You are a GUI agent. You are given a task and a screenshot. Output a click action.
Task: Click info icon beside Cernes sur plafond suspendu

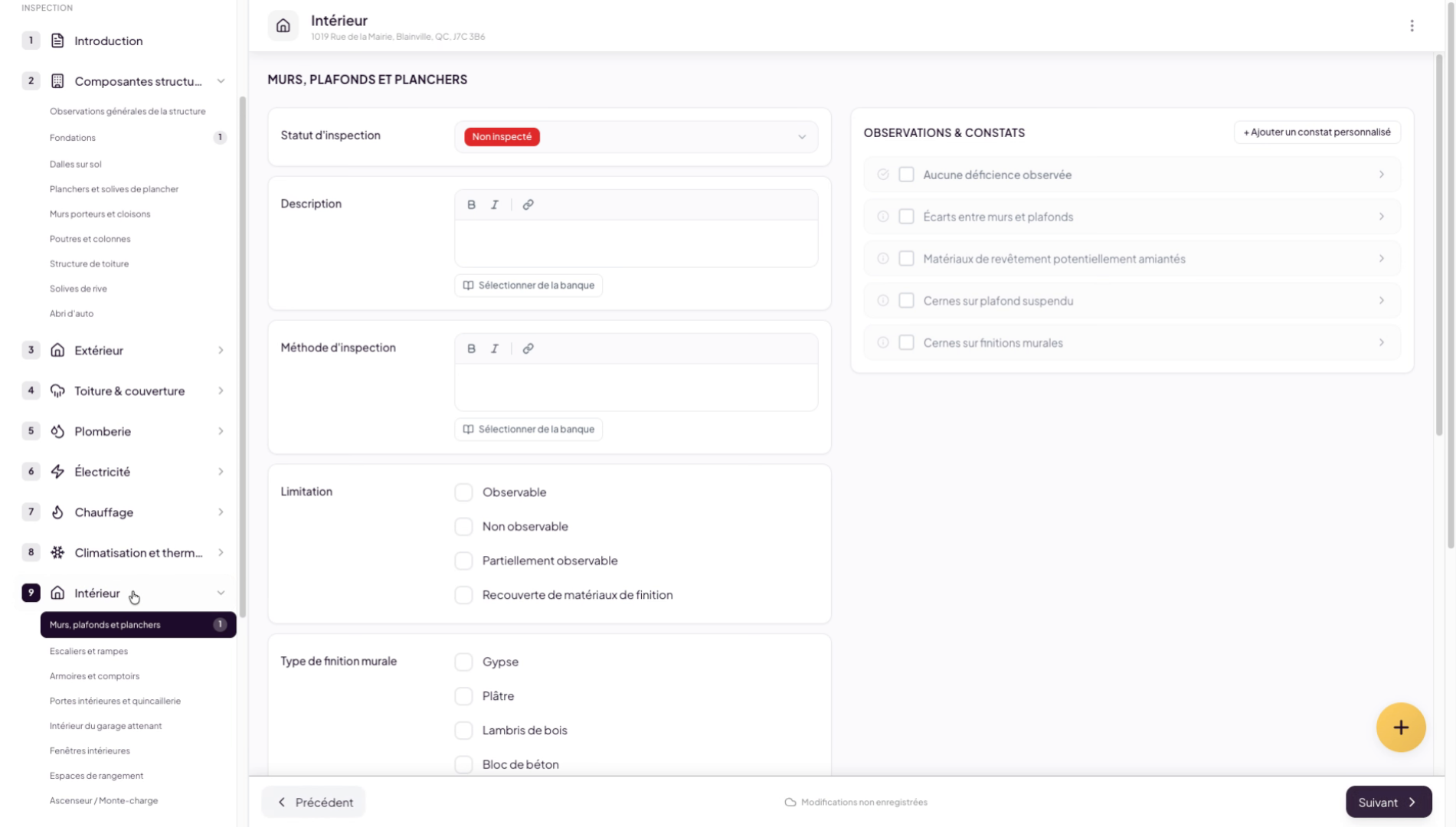click(882, 301)
